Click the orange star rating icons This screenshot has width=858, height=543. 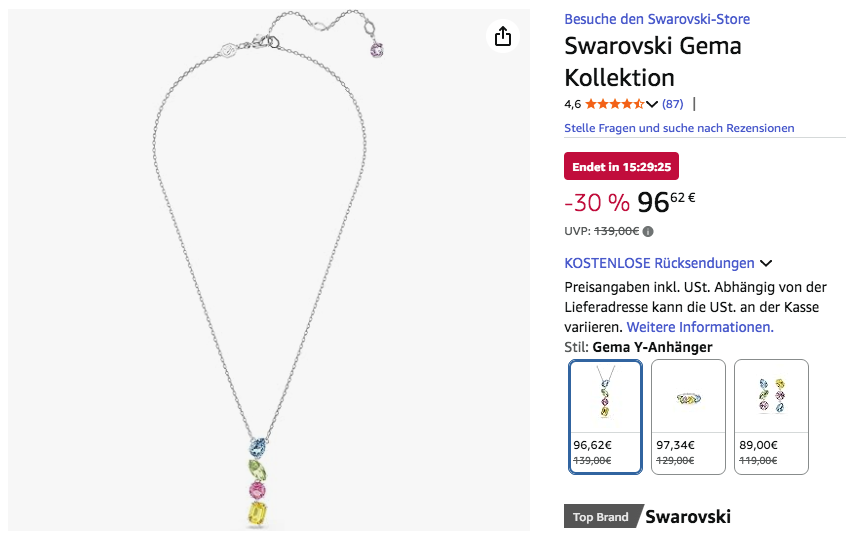pyautogui.click(x=614, y=104)
